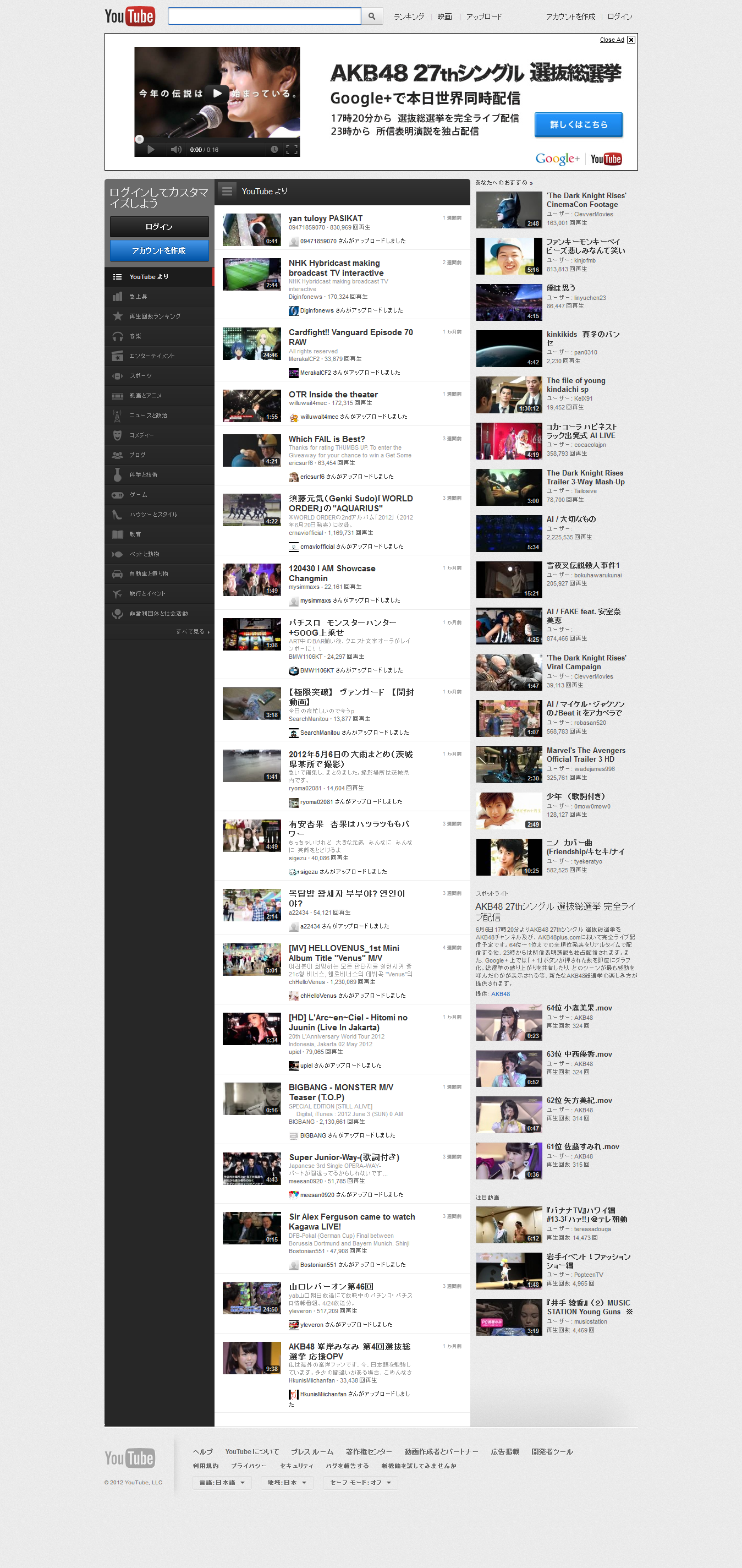Viewport: 742px width, 1568px height.
Task: Click the search input field
Action: [x=264, y=17]
